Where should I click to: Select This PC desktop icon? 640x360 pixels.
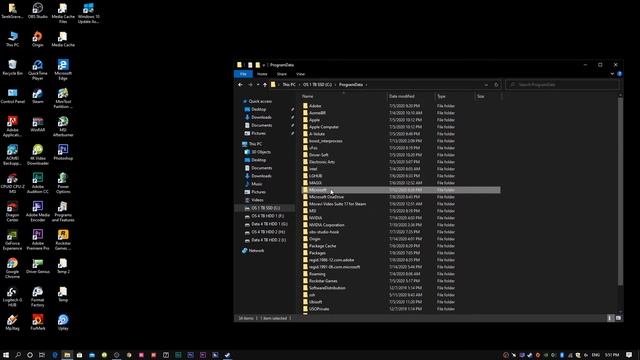pos(12,39)
